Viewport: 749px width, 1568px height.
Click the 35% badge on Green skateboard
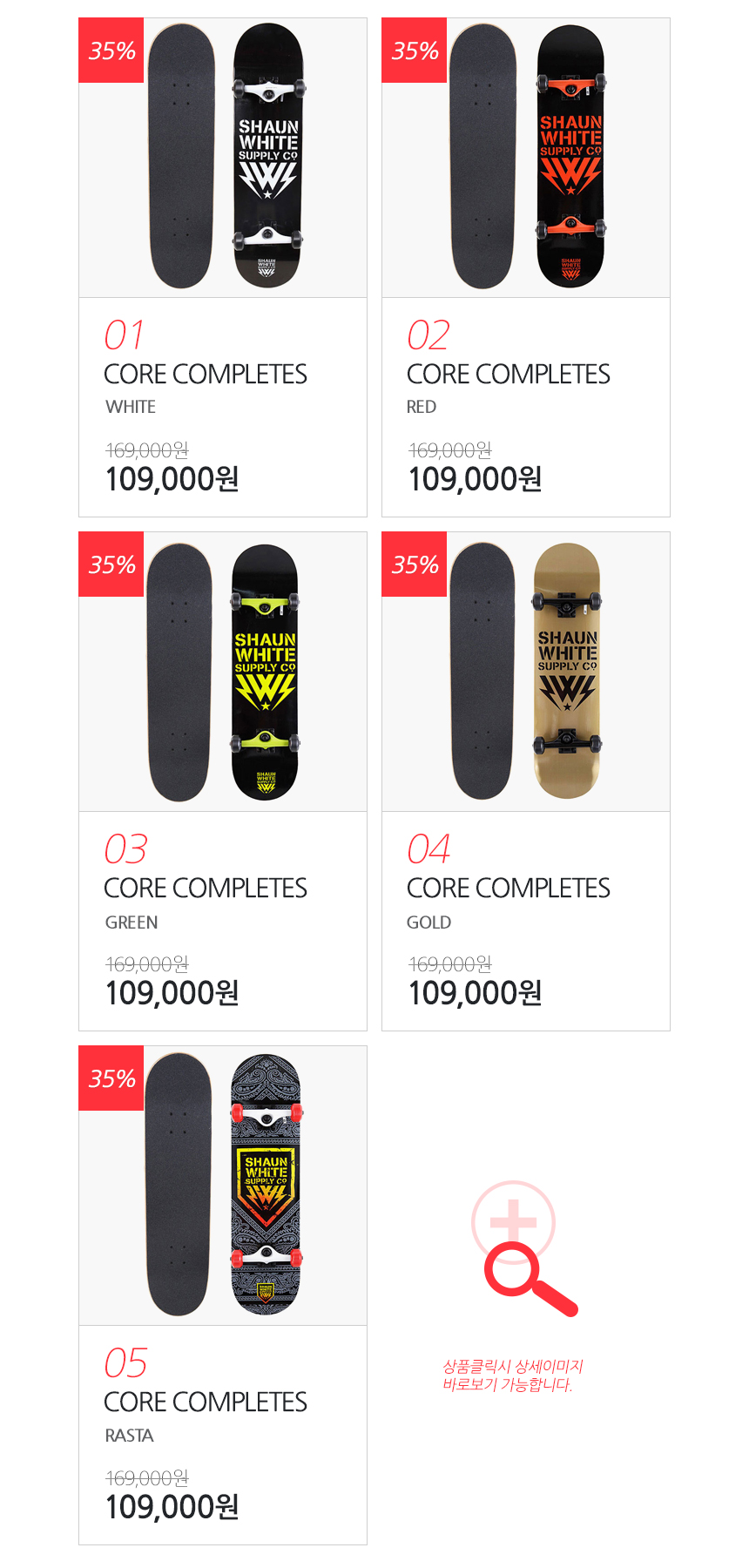coord(111,564)
